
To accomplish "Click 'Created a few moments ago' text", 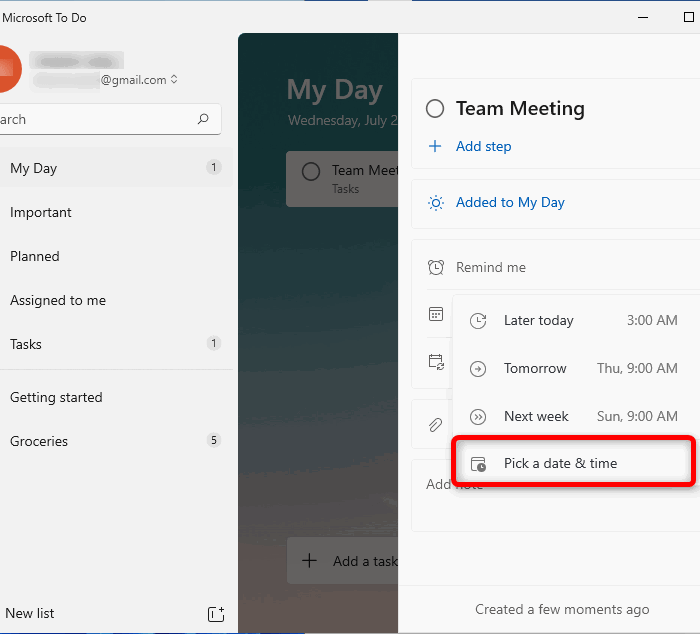I will (x=562, y=609).
